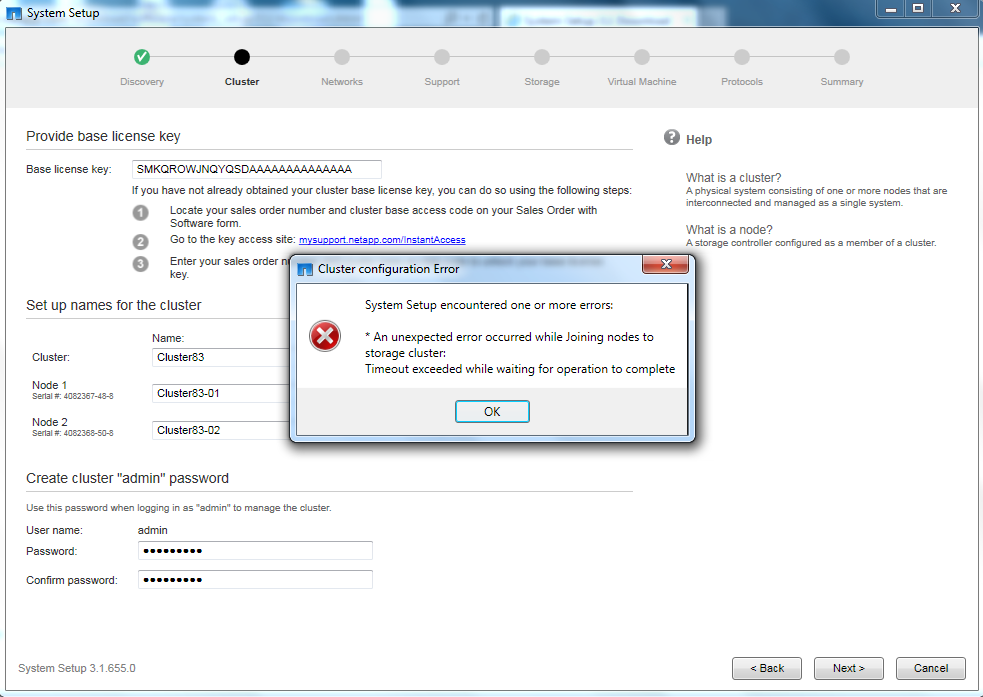Click the Next > button
The width and height of the screenshot is (983, 697).
[849, 668]
